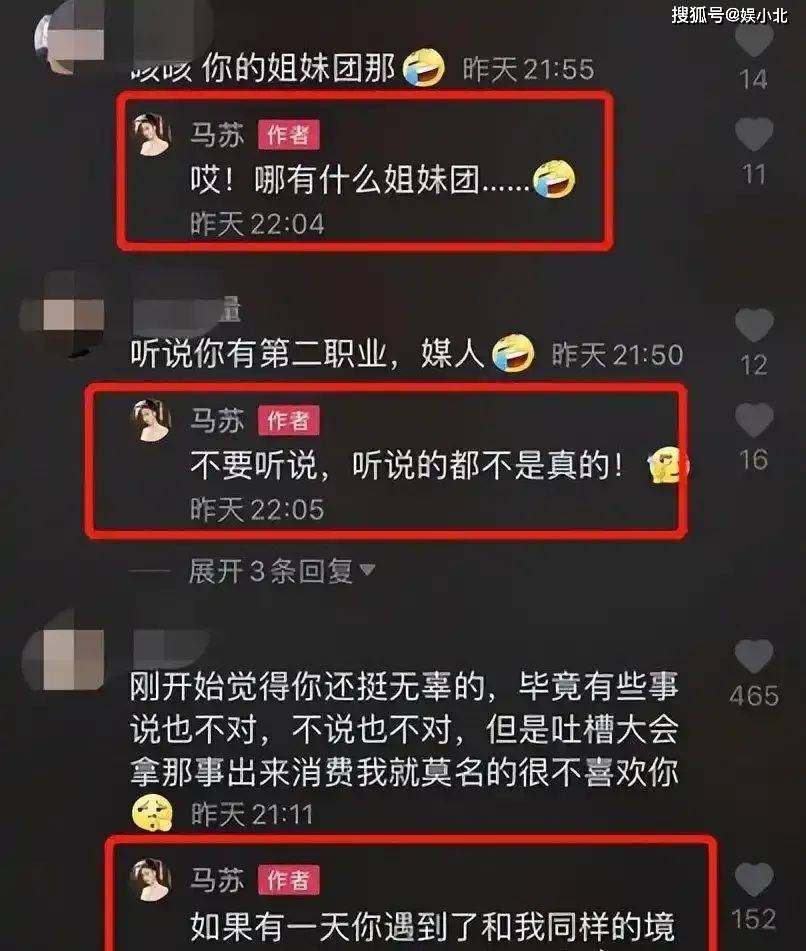Image resolution: width=806 pixels, height=951 pixels.
Task: Click the 作者 badge in the 22:04 reply
Action: point(289,135)
